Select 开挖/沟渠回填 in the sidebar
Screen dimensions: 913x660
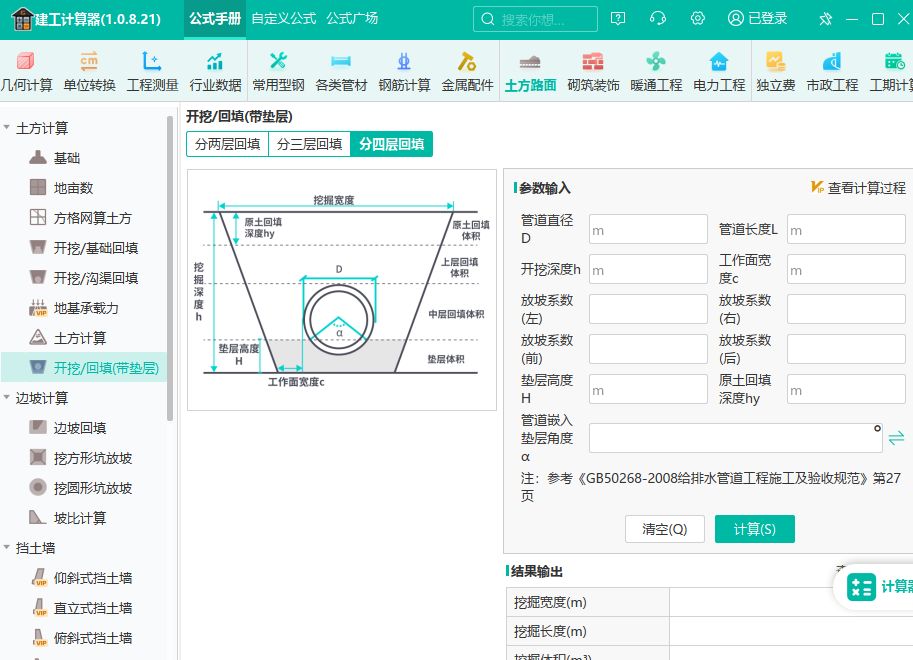pos(84,278)
